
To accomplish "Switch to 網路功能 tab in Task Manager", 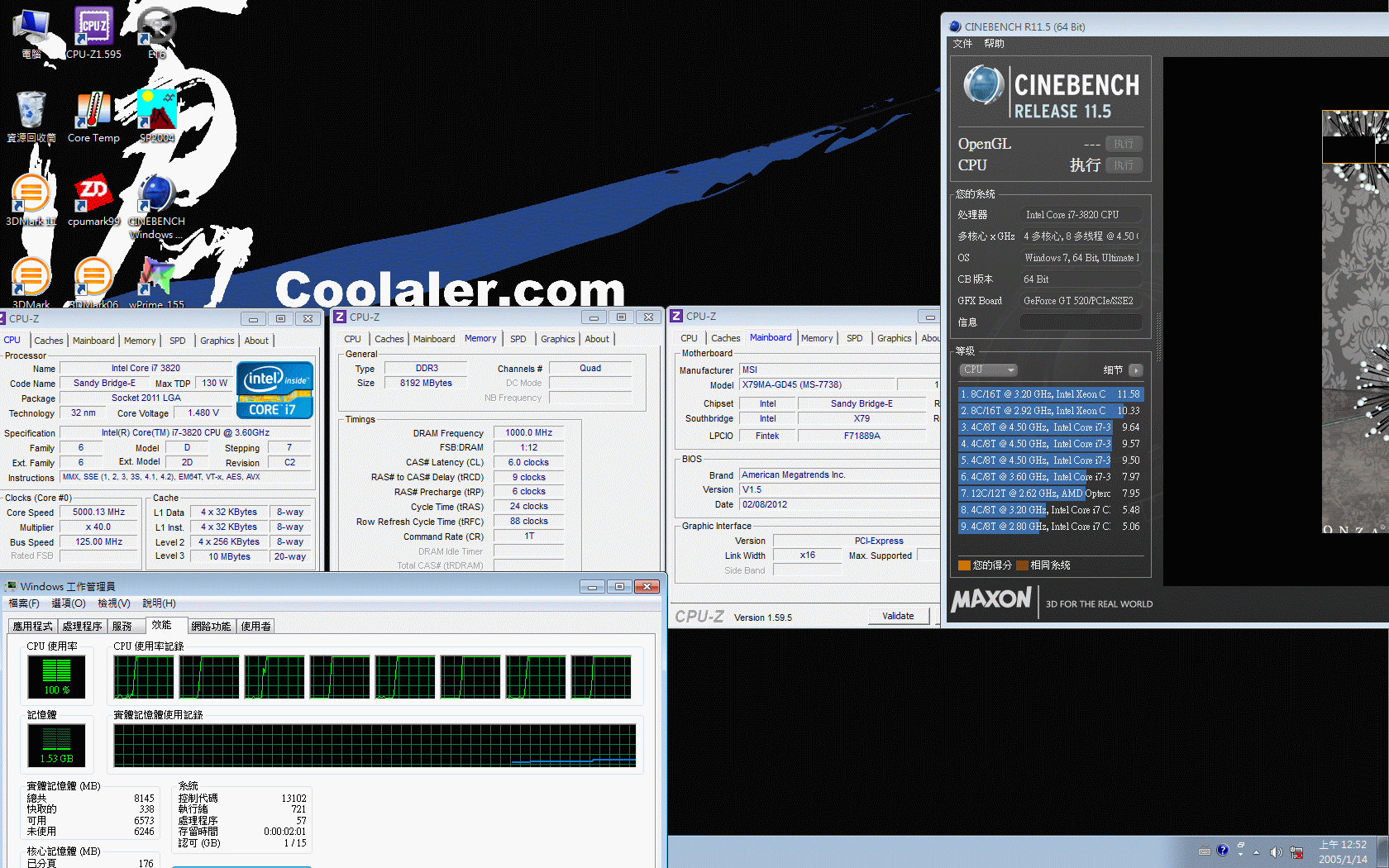I will coord(211,627).
